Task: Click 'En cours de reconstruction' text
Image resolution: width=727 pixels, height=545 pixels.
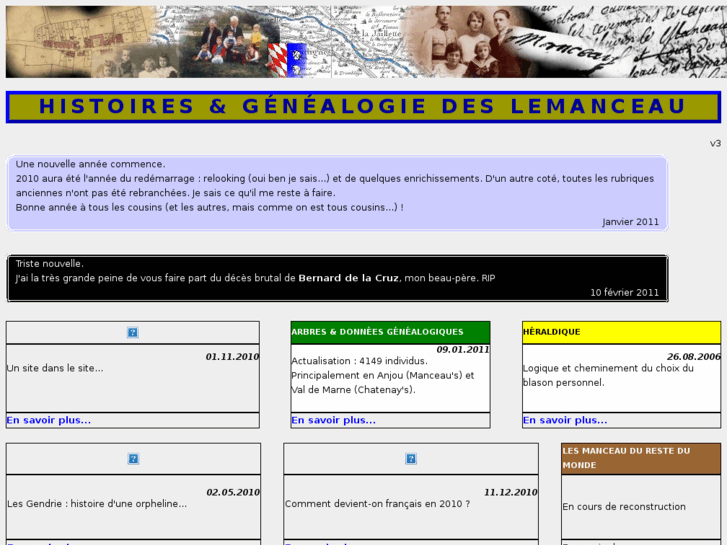Action: [x=624, y=507]
